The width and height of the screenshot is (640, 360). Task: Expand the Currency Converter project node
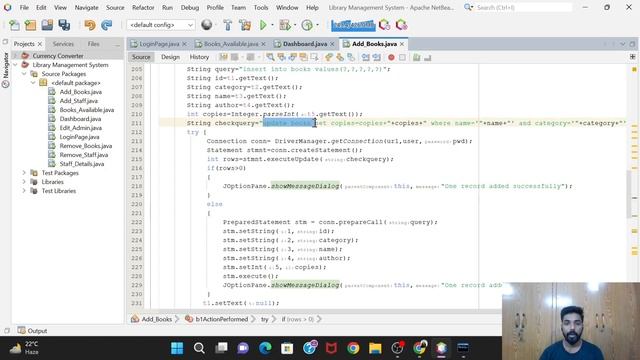click(x=16, y=56)
